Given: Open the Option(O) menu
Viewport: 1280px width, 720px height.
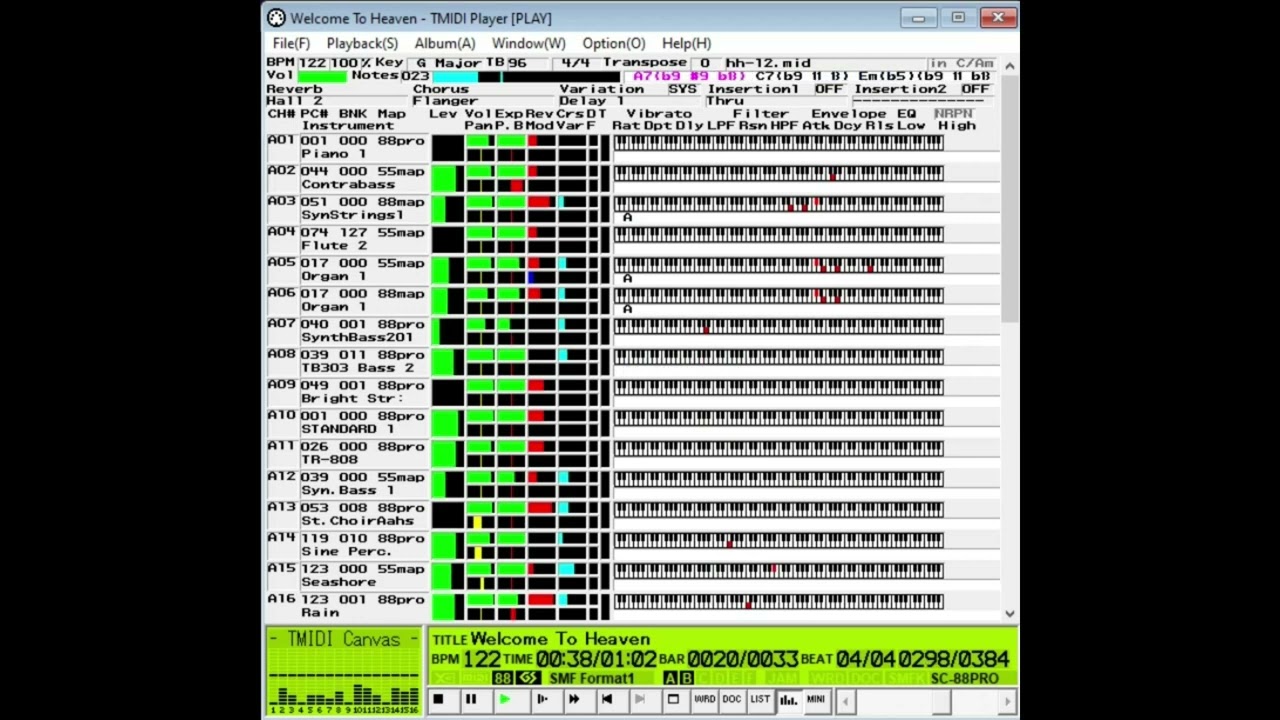Looking at the screenshot, I should point(614,44).
